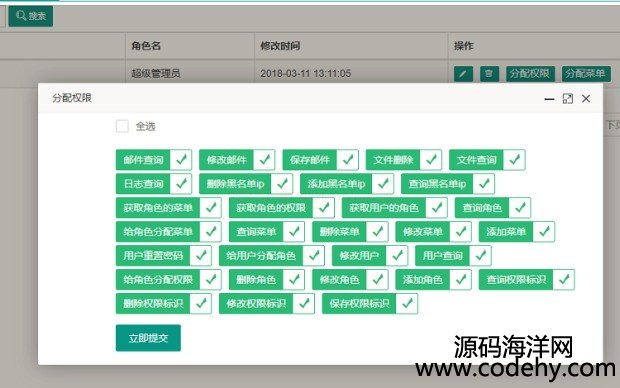Uncheck 获取用户的角色 permission
620x388 pixels.
coord(395,208)
